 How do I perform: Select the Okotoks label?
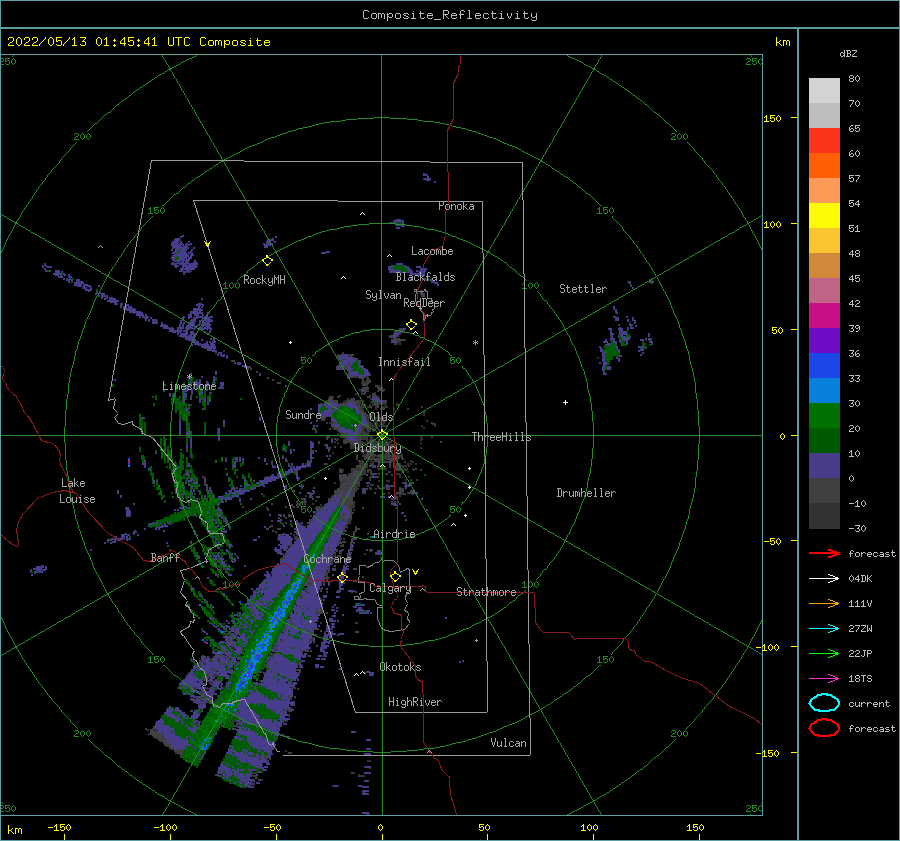400,667
